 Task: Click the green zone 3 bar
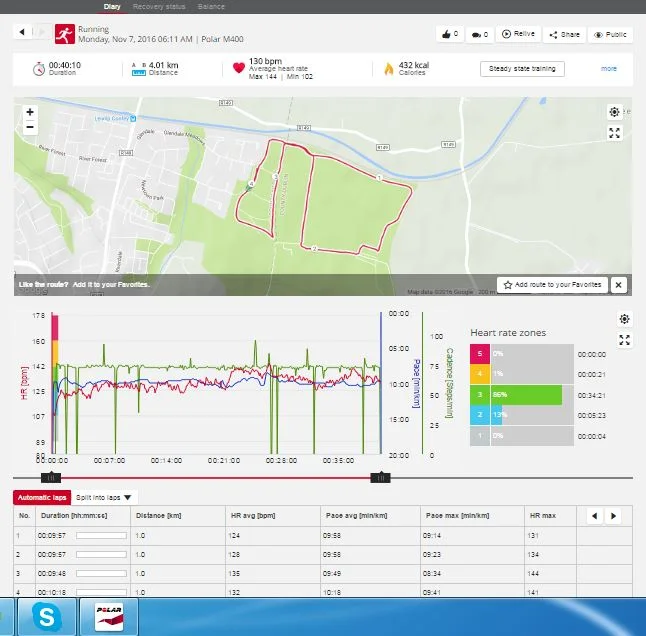coord(527,395)
